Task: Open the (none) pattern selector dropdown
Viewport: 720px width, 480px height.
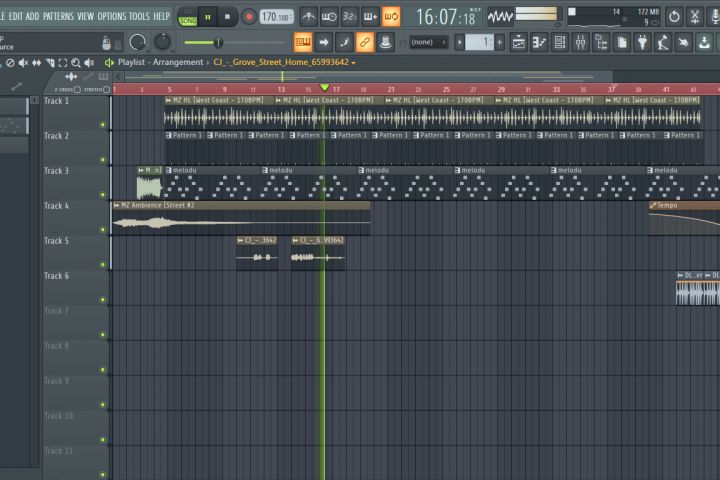Action: (x=428, y=42)
